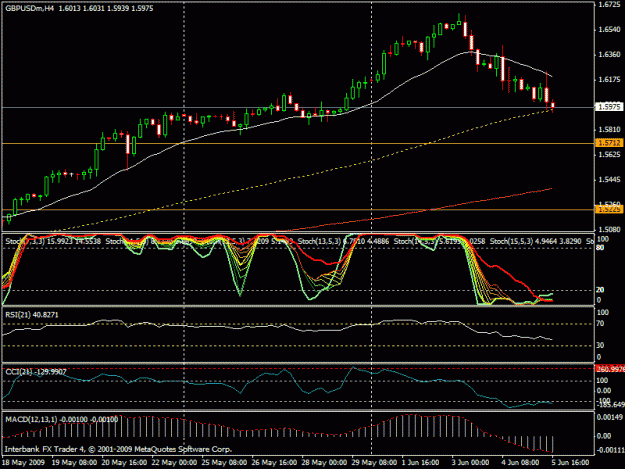Select the orange 1.5225 price level label
The width and height of the screenshot is (625, 469).
tap(609, 209)
